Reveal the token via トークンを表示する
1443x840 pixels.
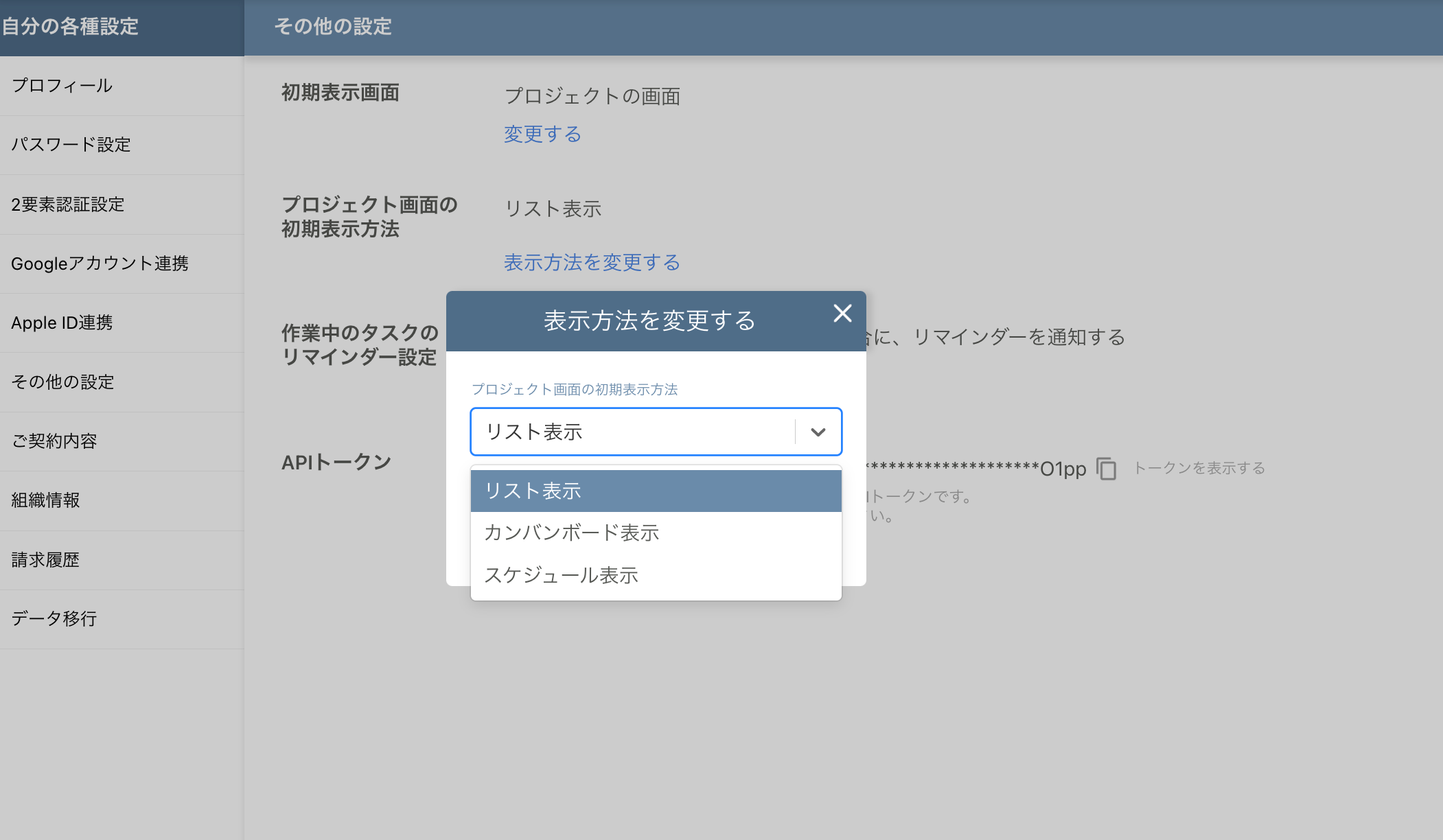(x=1200, y=468)
